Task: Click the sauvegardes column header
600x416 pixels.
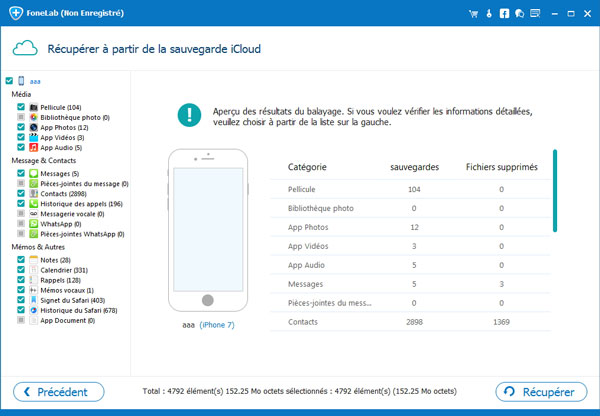Action: click(x=414, y=167)
